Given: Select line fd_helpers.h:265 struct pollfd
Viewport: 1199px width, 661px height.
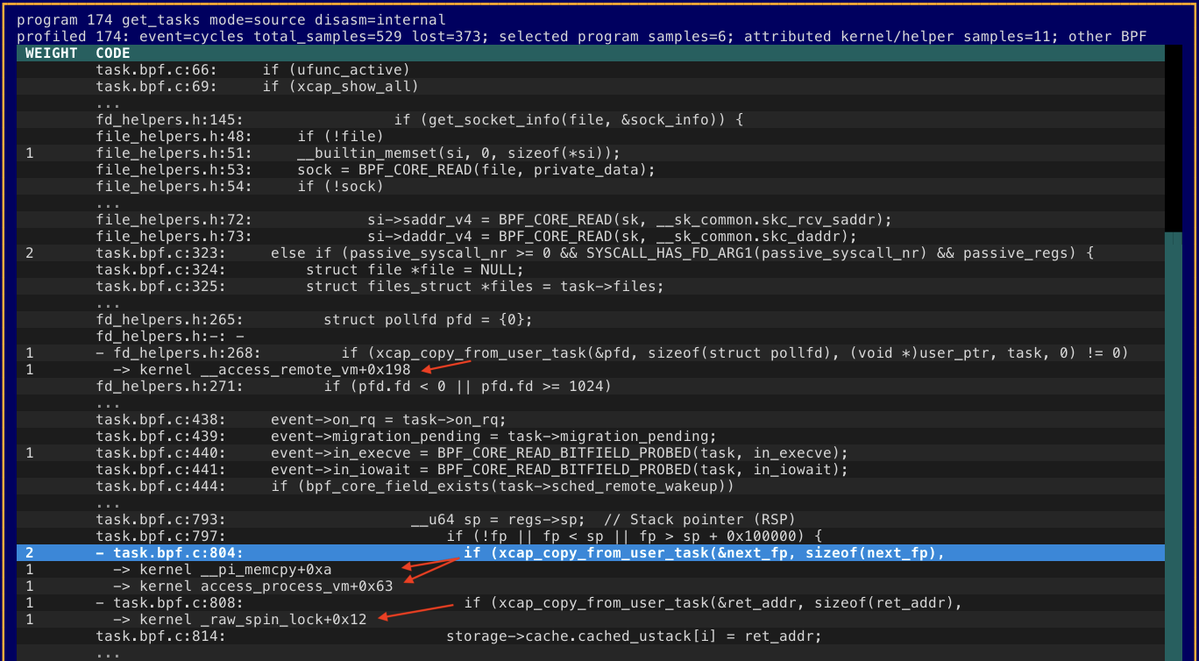Looking at the screenshot, I should (590, 320).
